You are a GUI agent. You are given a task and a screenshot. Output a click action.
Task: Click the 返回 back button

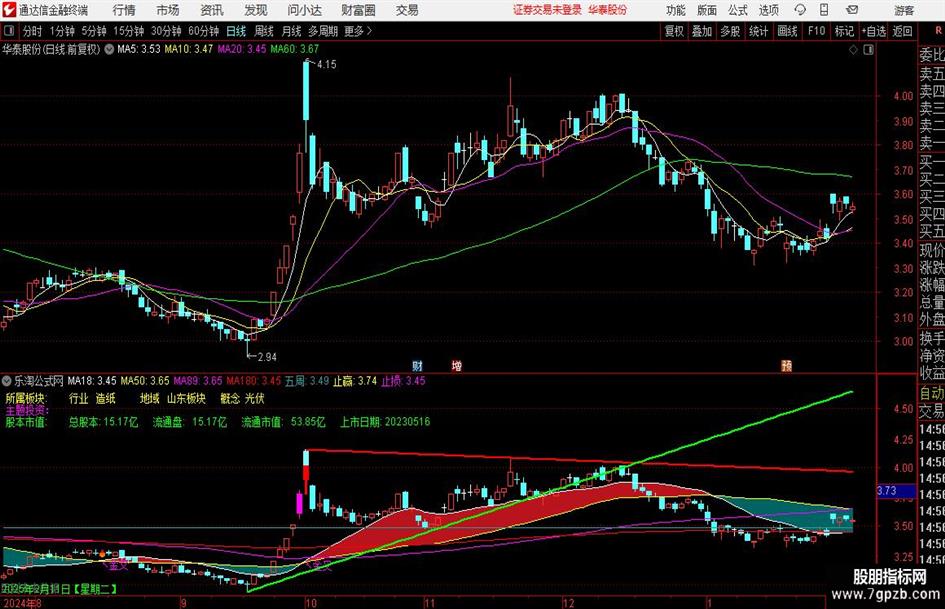(902, 31)
